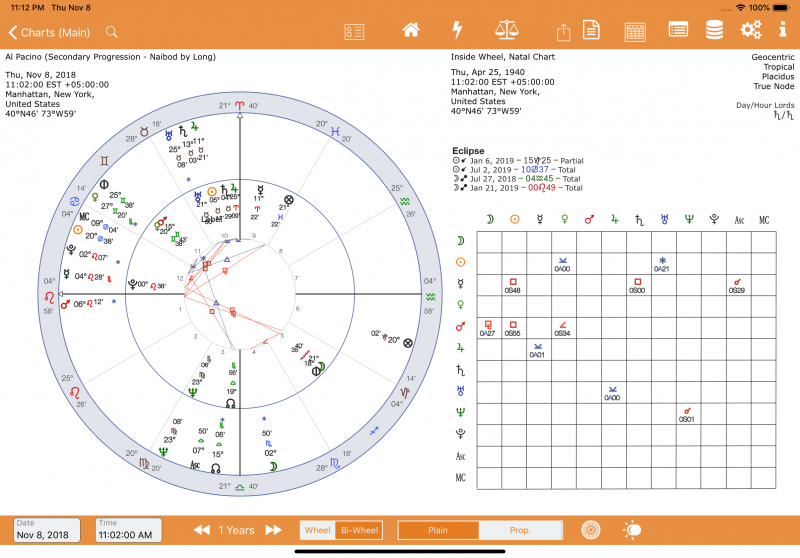Open the database stack icon
Image resolution: width=800 pixels, height=558 pixels.
point(714,30)
